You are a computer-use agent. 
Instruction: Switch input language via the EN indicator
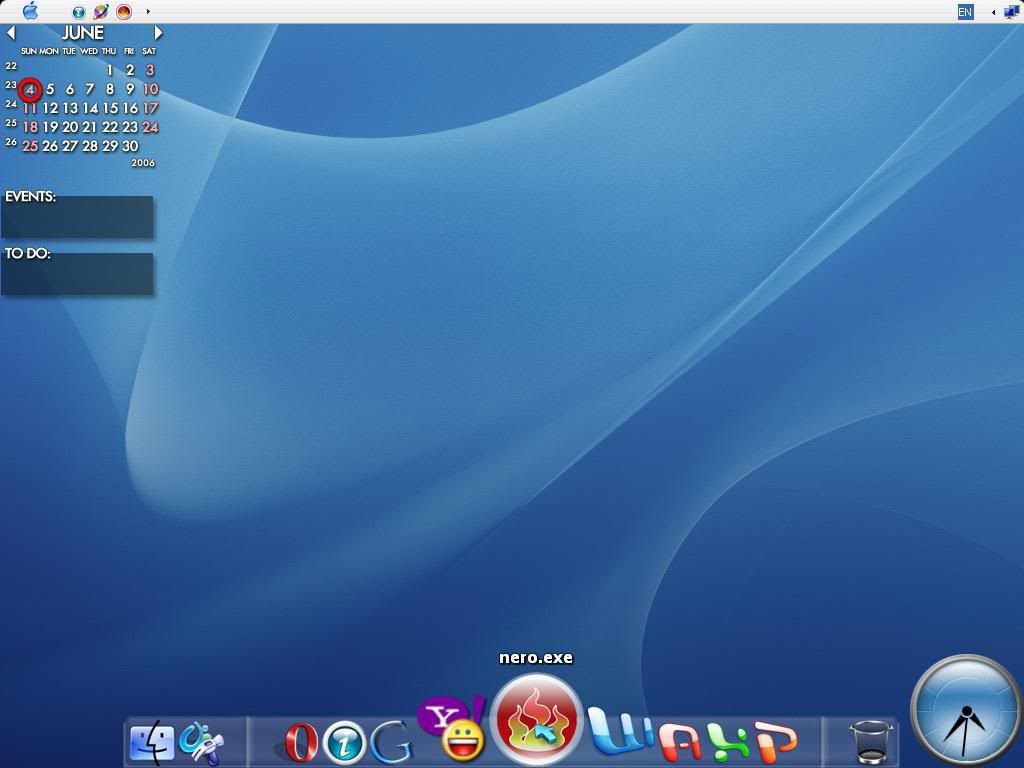pos(966,12)
